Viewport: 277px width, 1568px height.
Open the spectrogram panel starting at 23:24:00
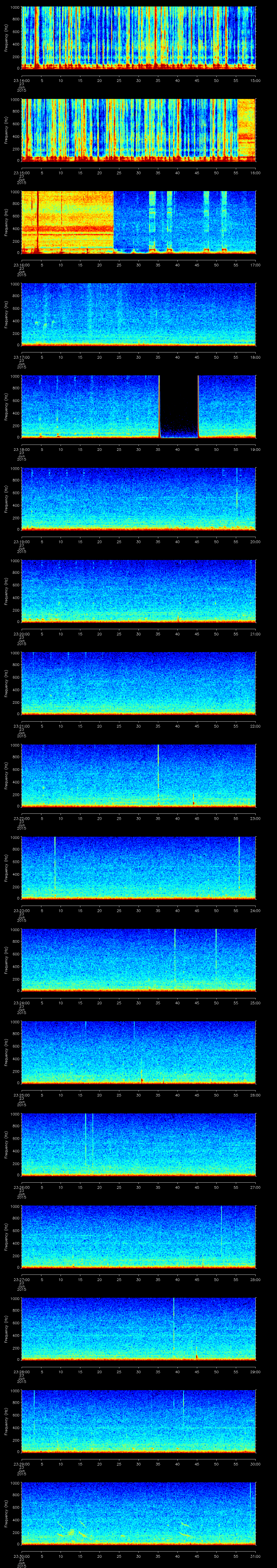[138, 960]
